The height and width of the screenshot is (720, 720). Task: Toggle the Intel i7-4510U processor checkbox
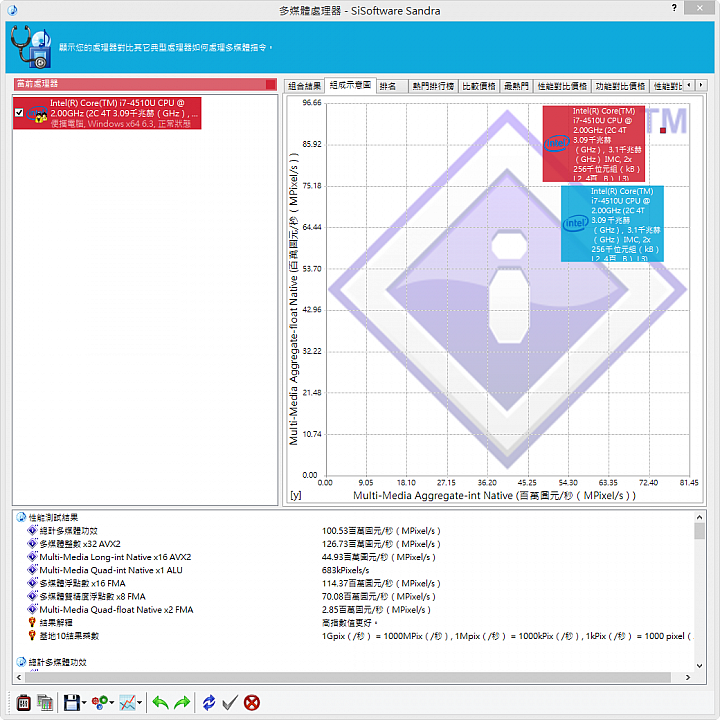tap(19, 112)
